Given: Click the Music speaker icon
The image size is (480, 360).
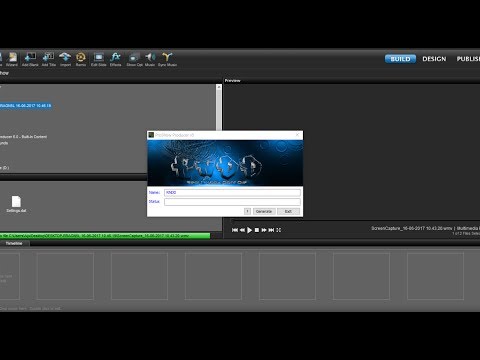Looking at the screenshot, I should (150, 60).
